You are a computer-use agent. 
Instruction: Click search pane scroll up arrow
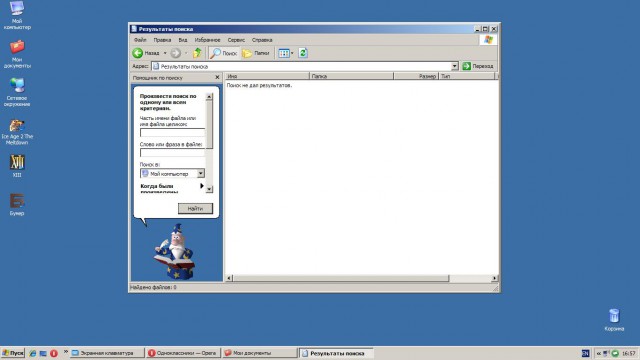tap(209, 97)
